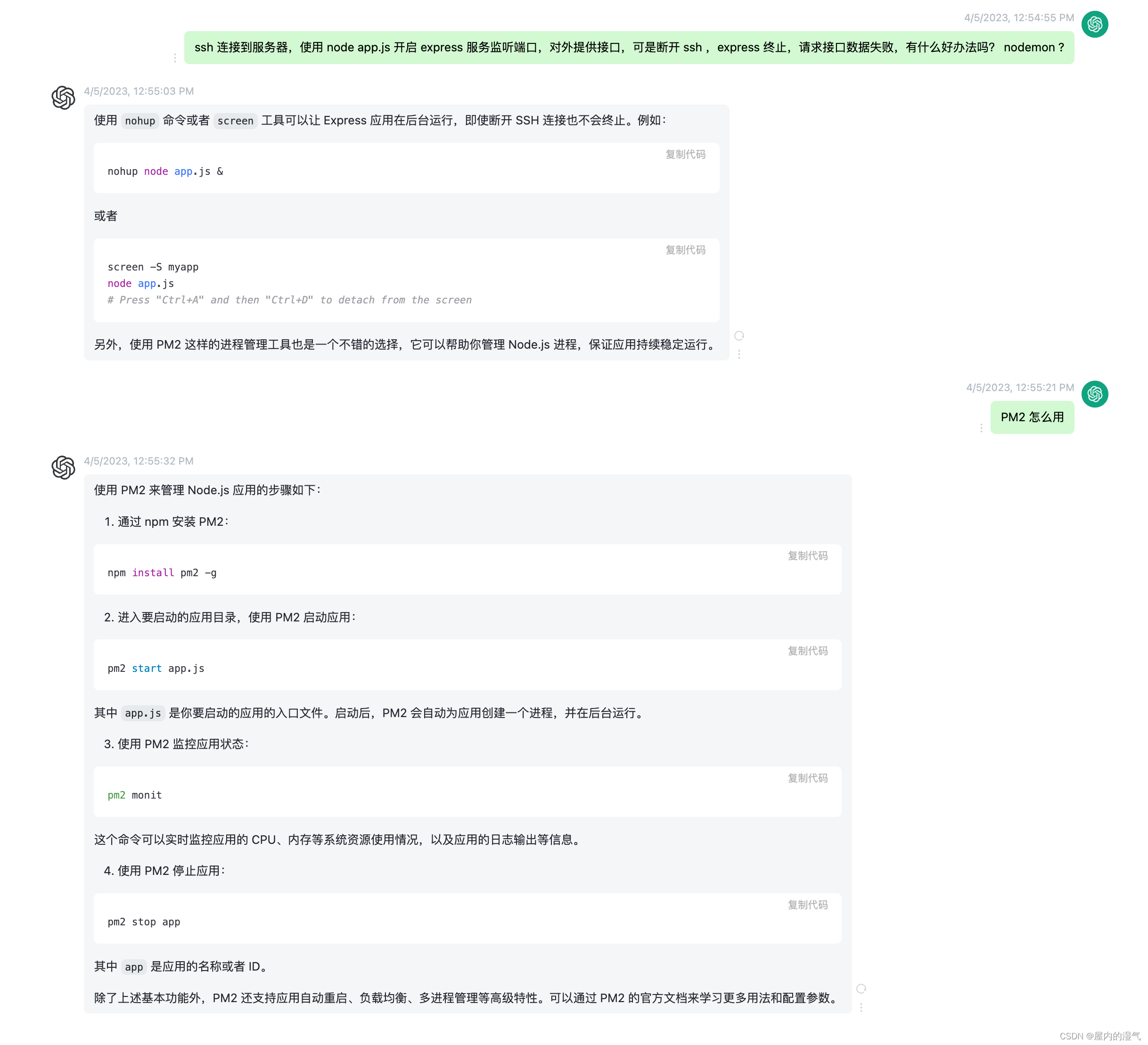Copy the 'screen -S myapp' code block
The image size is (1148, 1045).
pyautogui.click(x=685, y=251)
